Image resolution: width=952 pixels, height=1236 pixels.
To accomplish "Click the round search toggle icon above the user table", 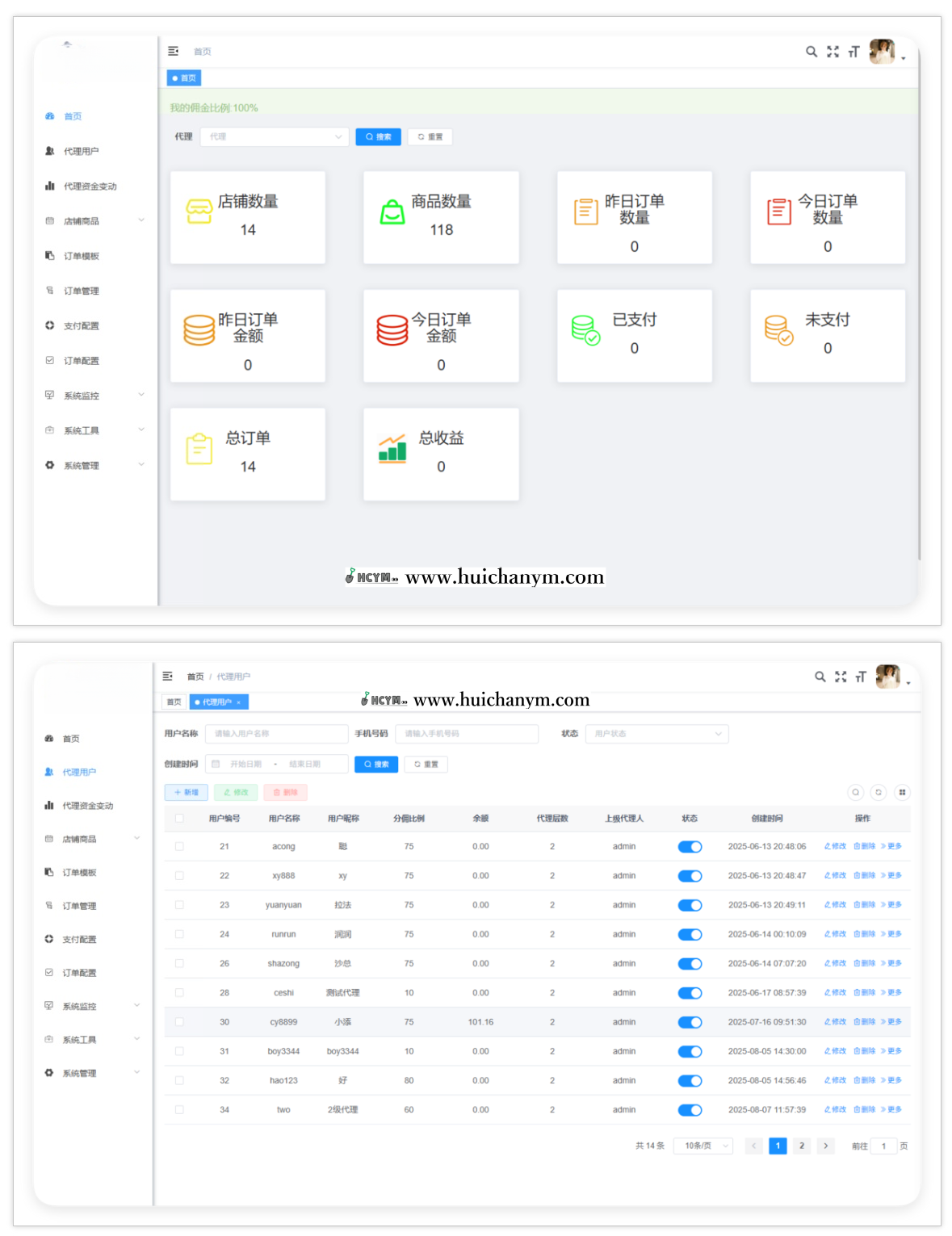I will click(856, 792).
